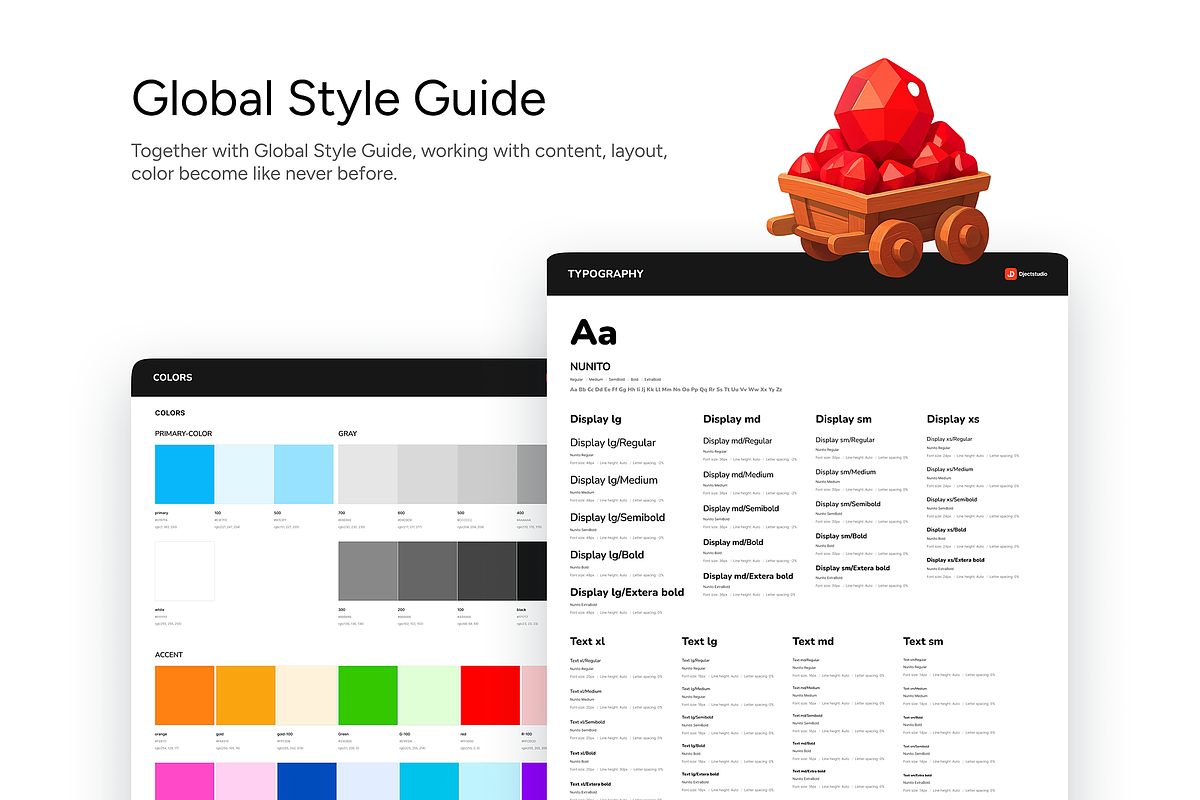Pick the gray 500 swatch
Image resolution: width=1200 pixels, height=800 pixels.
(487, 474)
